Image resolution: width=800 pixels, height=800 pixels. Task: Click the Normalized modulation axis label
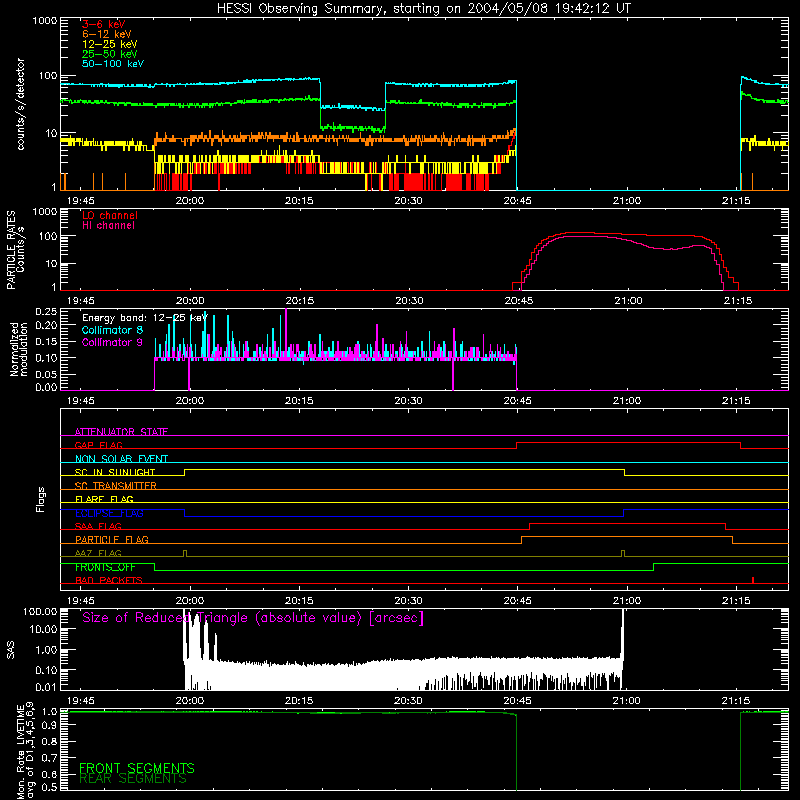[19, 349]
